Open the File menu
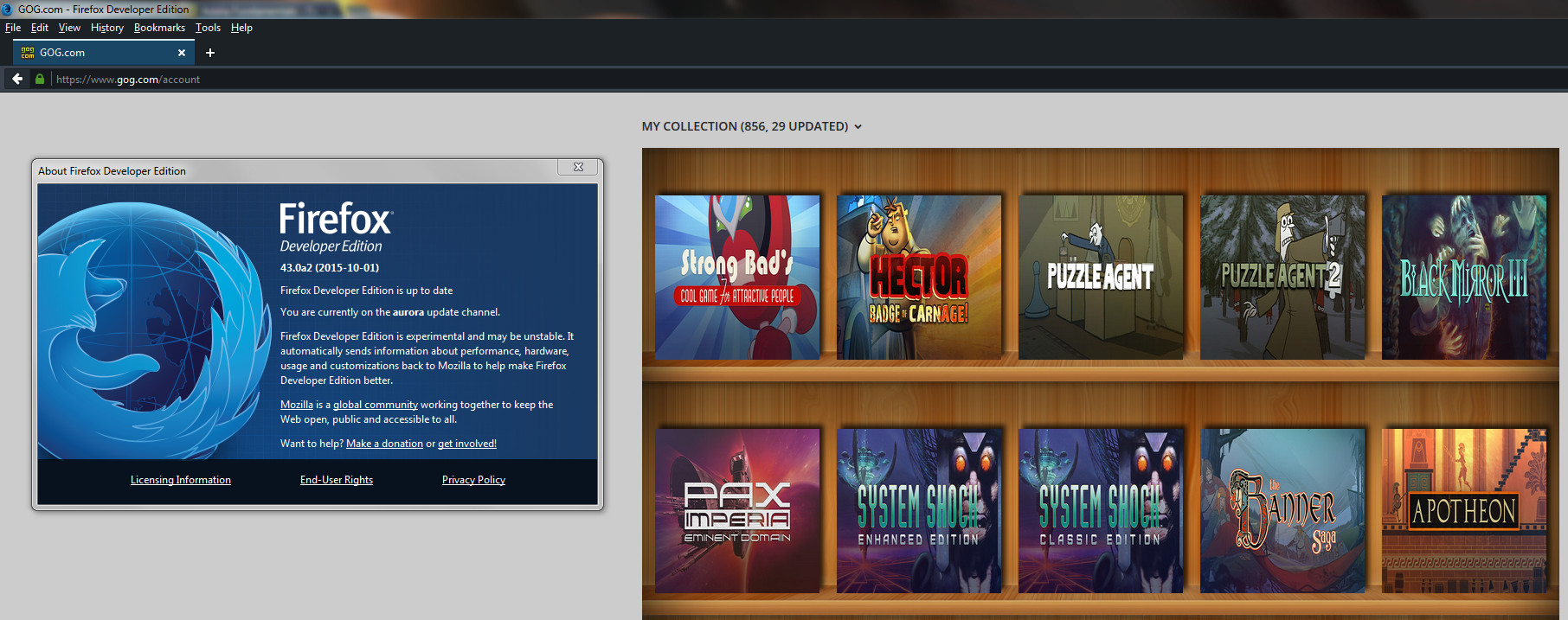Screen dimensions: 1568x620 coord(13,28)
